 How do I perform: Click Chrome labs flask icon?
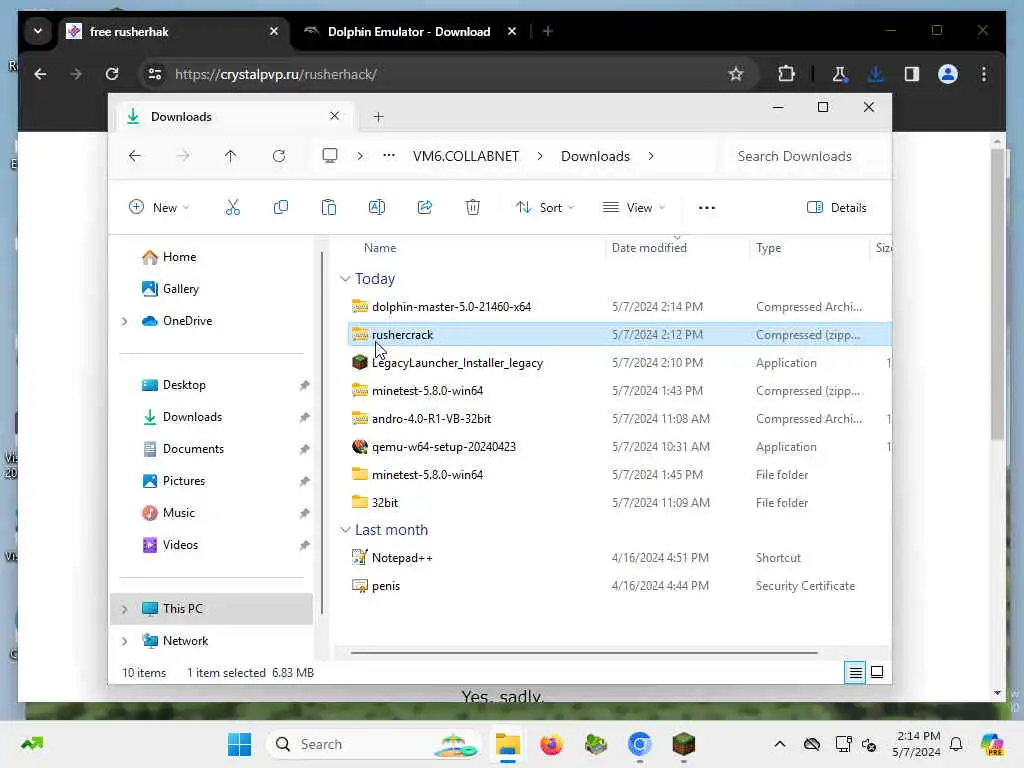click(x=840, y=74)
